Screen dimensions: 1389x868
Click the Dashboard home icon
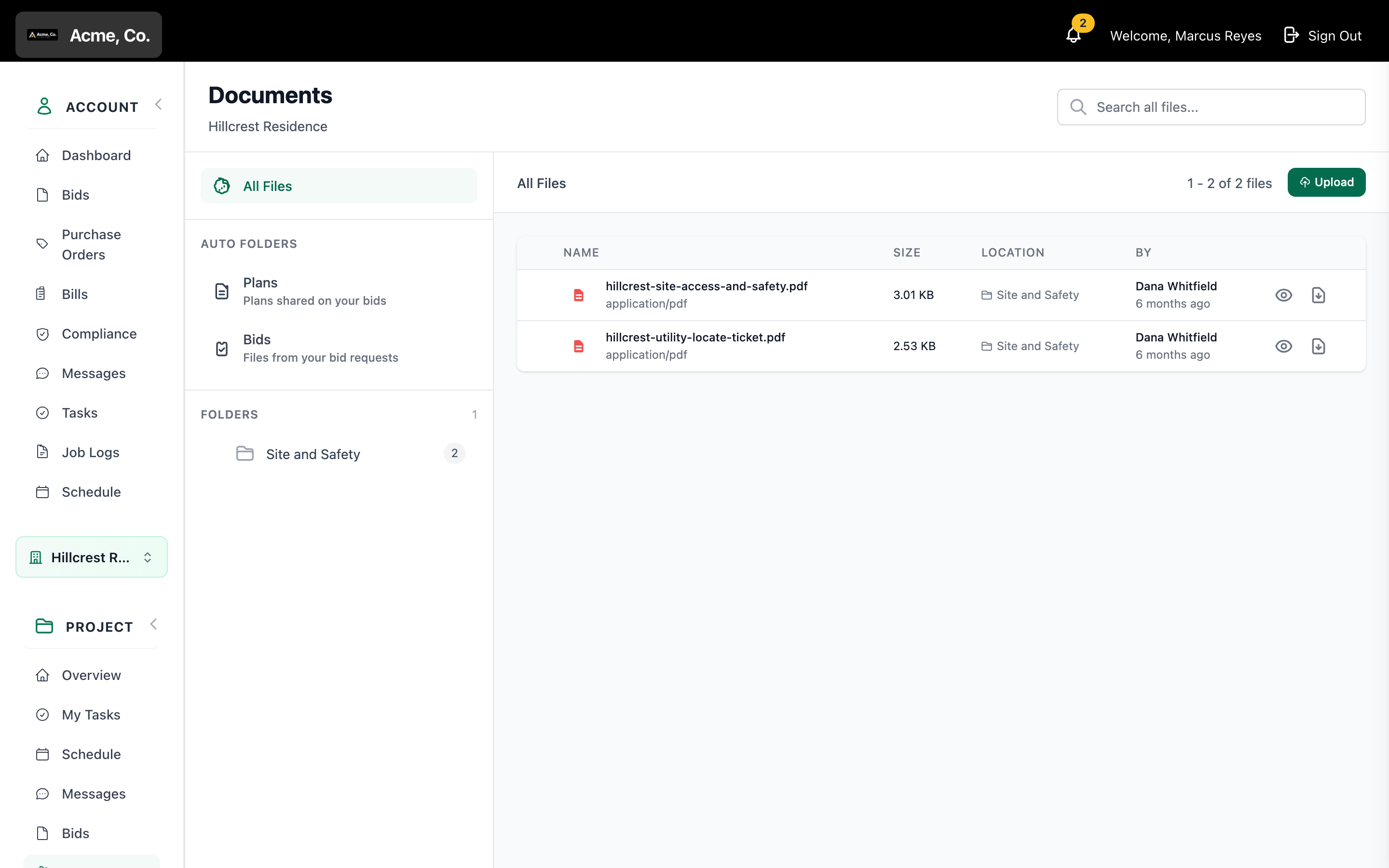pos(42,155)
